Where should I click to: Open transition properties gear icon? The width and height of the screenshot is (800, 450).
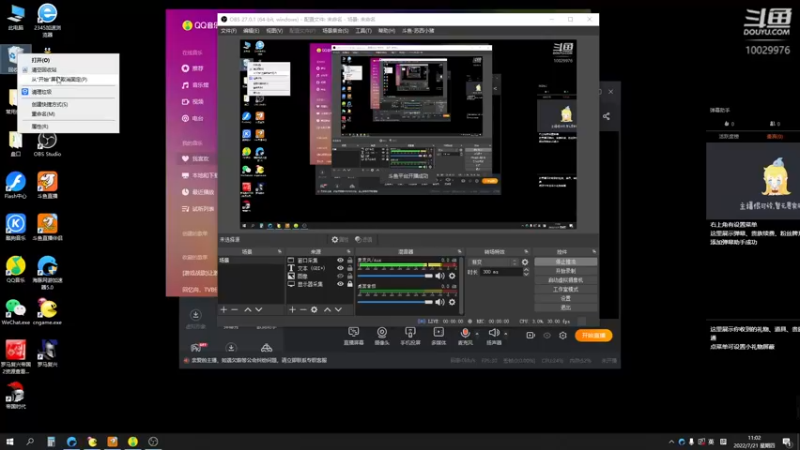(x=525, y=262)
